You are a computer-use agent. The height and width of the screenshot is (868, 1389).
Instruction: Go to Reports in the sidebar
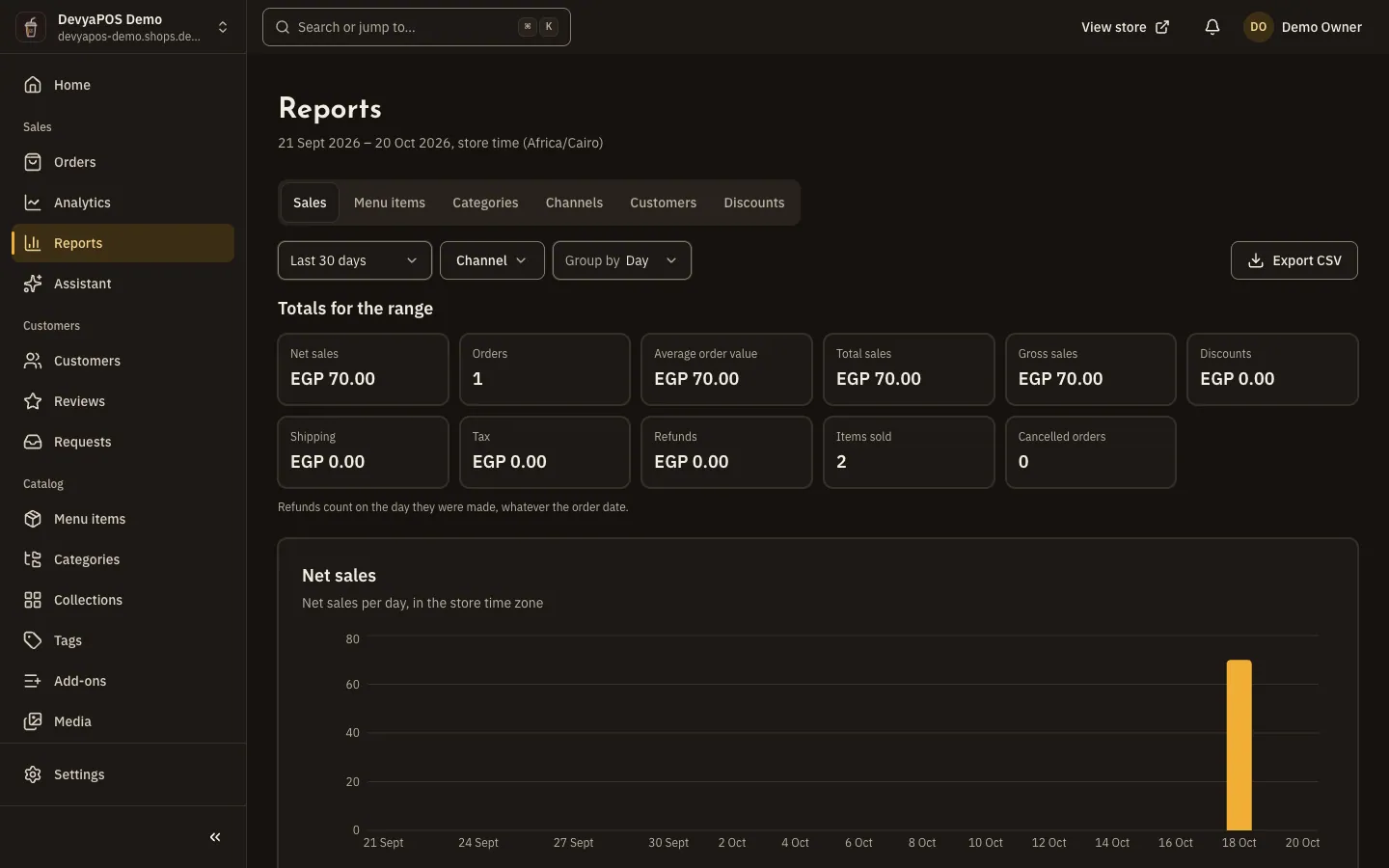pos(123,243)
